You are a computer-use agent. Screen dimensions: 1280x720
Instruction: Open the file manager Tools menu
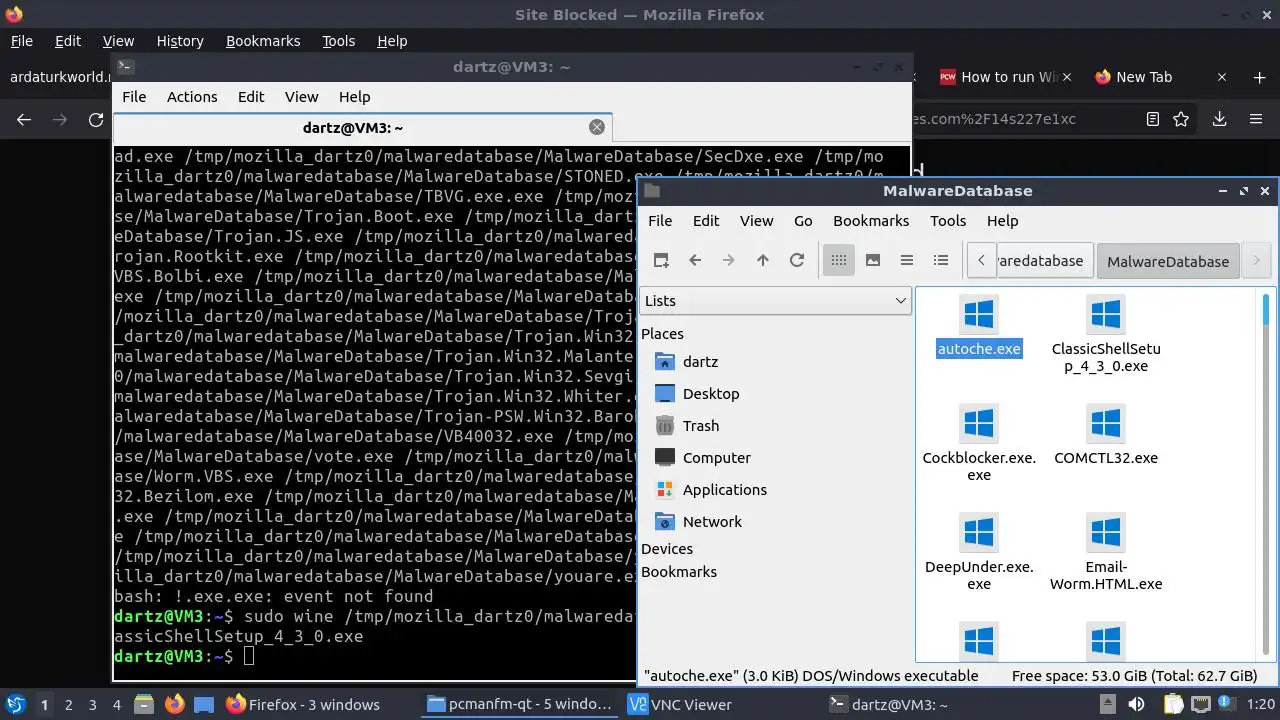(948, 220)
